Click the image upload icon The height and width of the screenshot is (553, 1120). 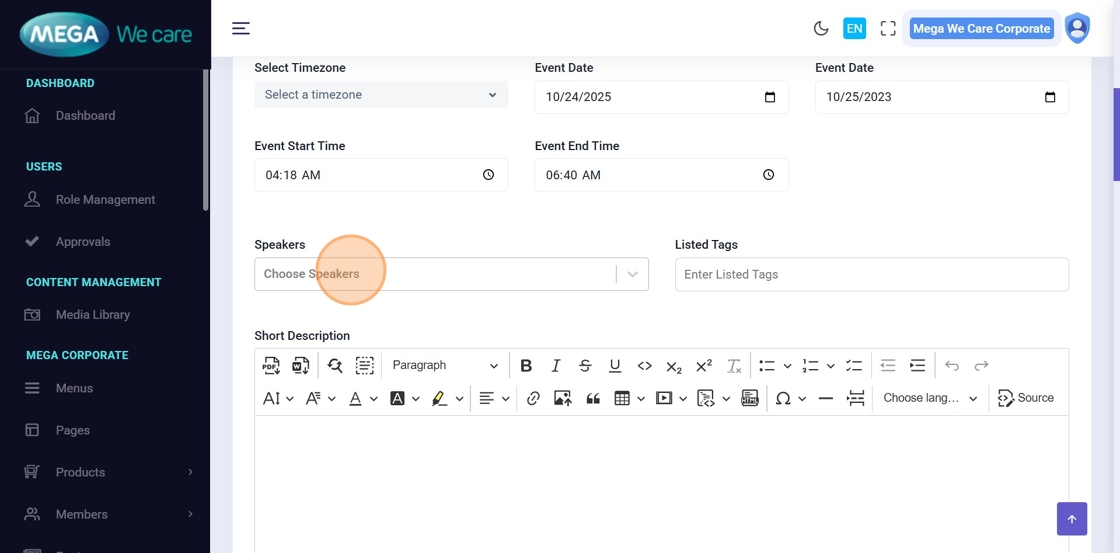pos(563,398)
